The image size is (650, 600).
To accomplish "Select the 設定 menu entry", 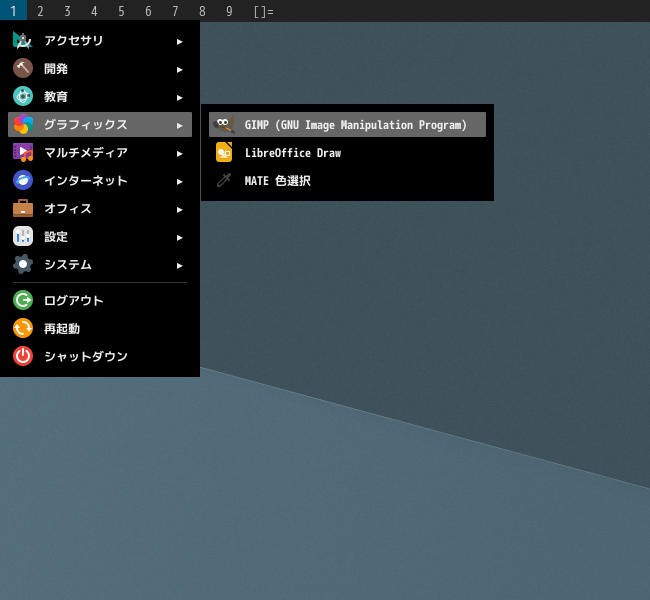I will click(100, 236).
